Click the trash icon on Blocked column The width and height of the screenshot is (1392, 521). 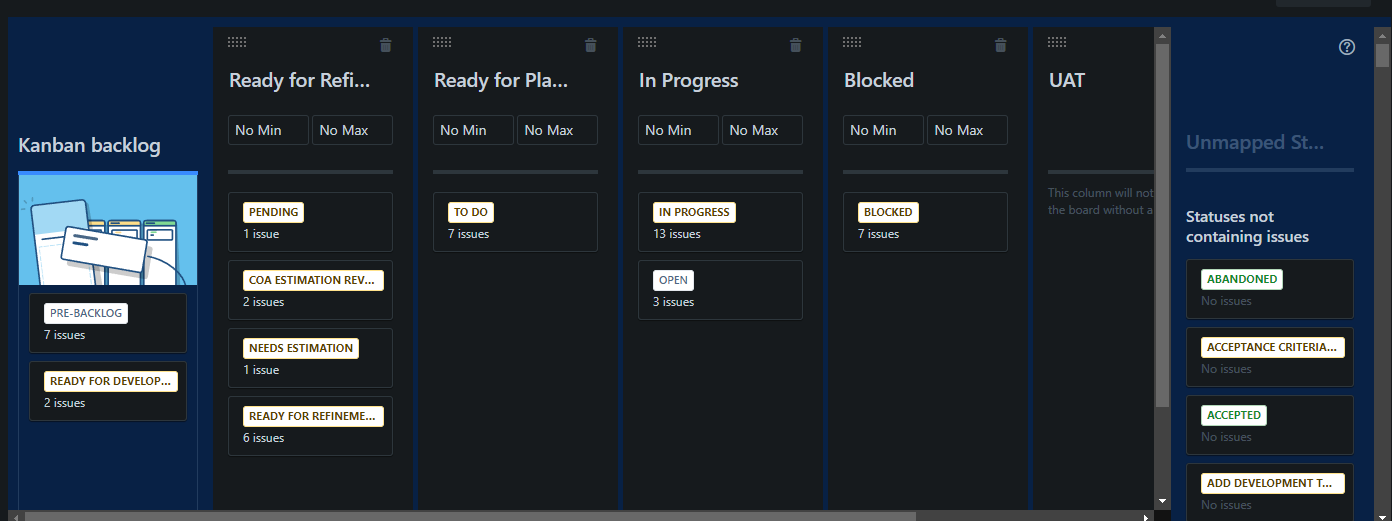point(1001,45)
